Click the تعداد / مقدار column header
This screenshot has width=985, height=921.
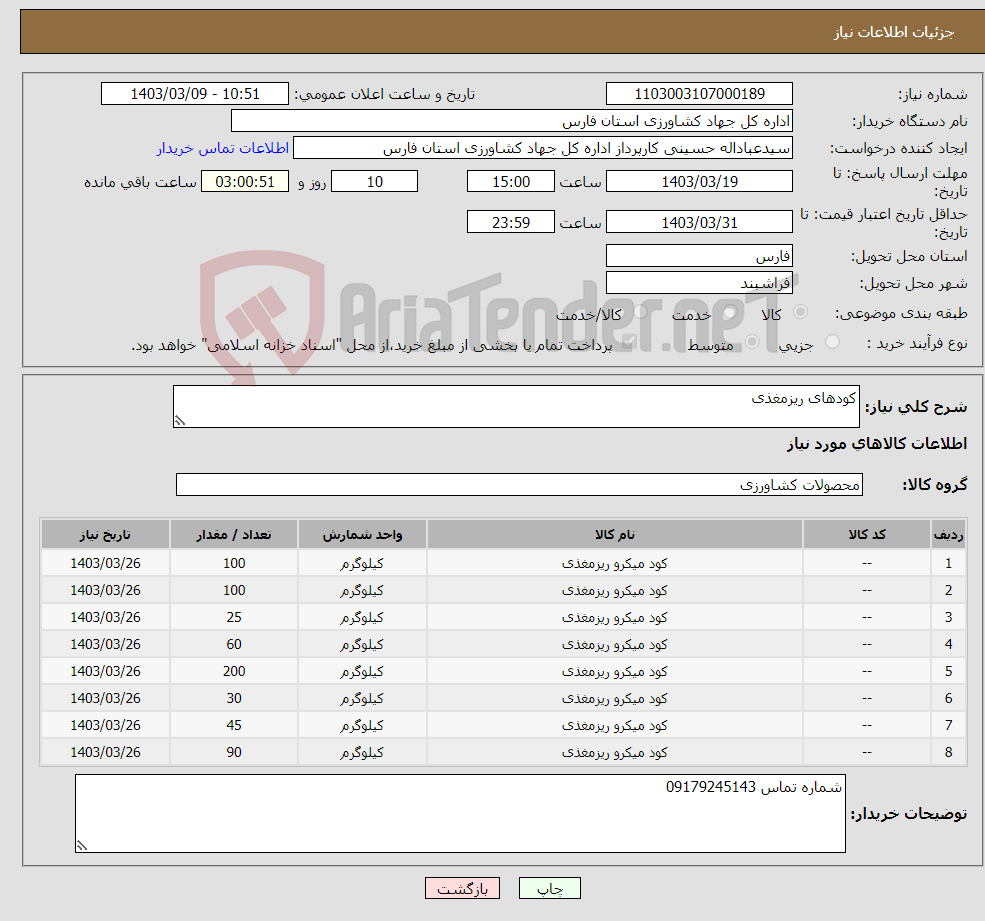tap(234, 535)
